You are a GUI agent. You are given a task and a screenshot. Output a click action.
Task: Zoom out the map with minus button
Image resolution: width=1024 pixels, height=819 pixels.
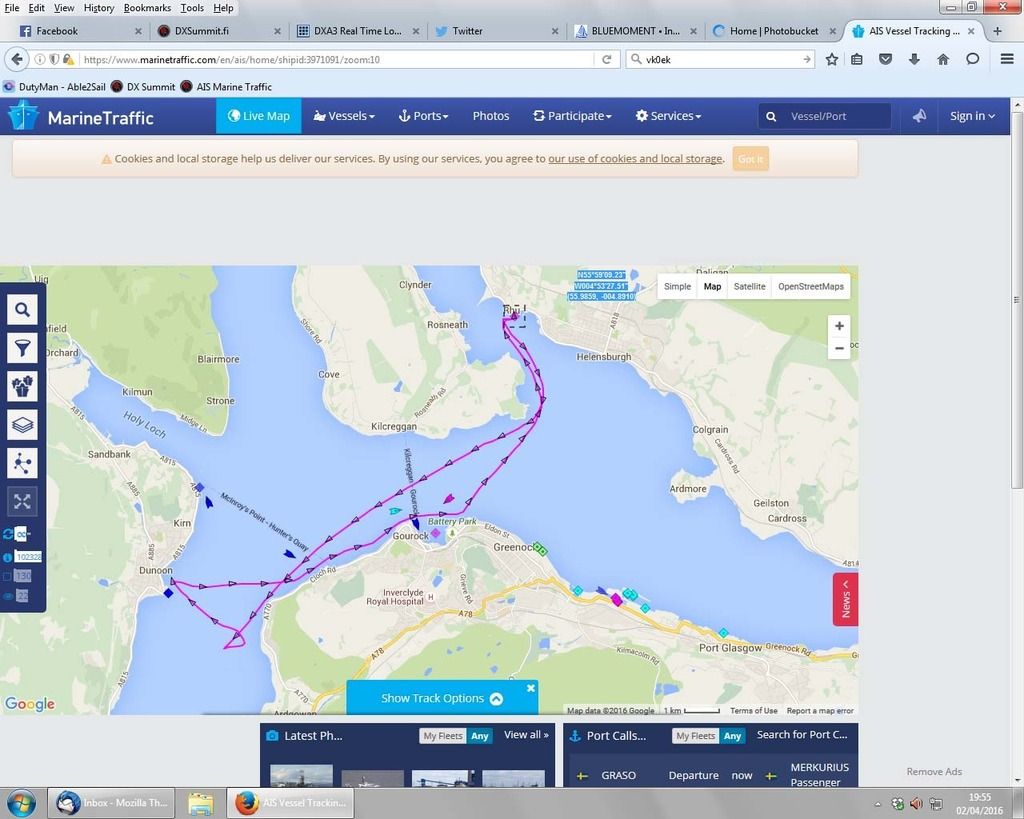click(x=839, y=348)
